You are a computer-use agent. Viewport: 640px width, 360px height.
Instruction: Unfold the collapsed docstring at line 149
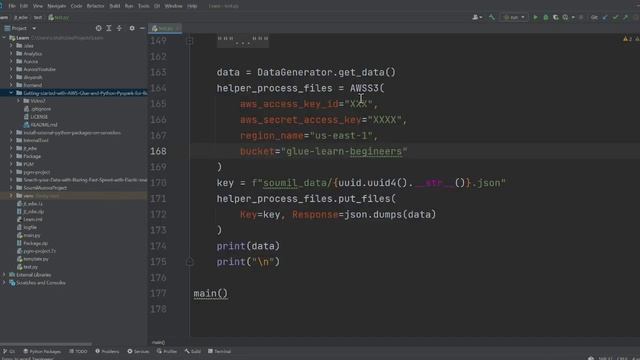coord(190,41)
